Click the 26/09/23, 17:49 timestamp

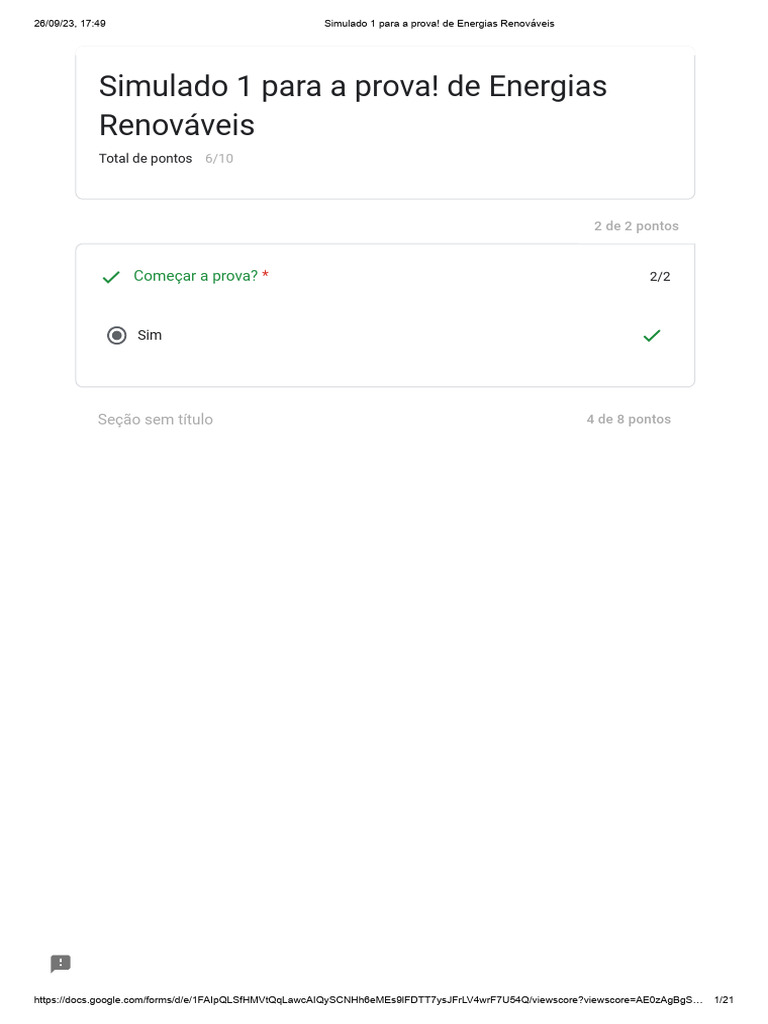(70, 23)
